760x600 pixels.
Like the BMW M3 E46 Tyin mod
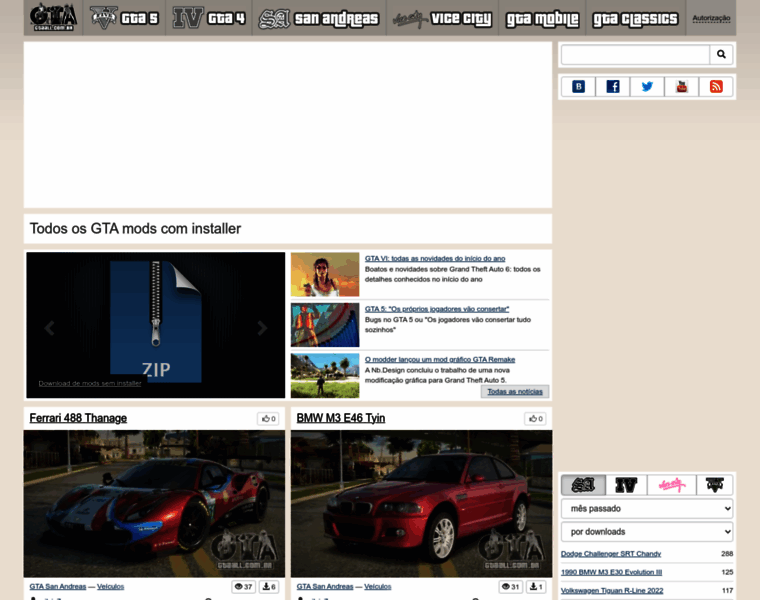pos(535,419)
